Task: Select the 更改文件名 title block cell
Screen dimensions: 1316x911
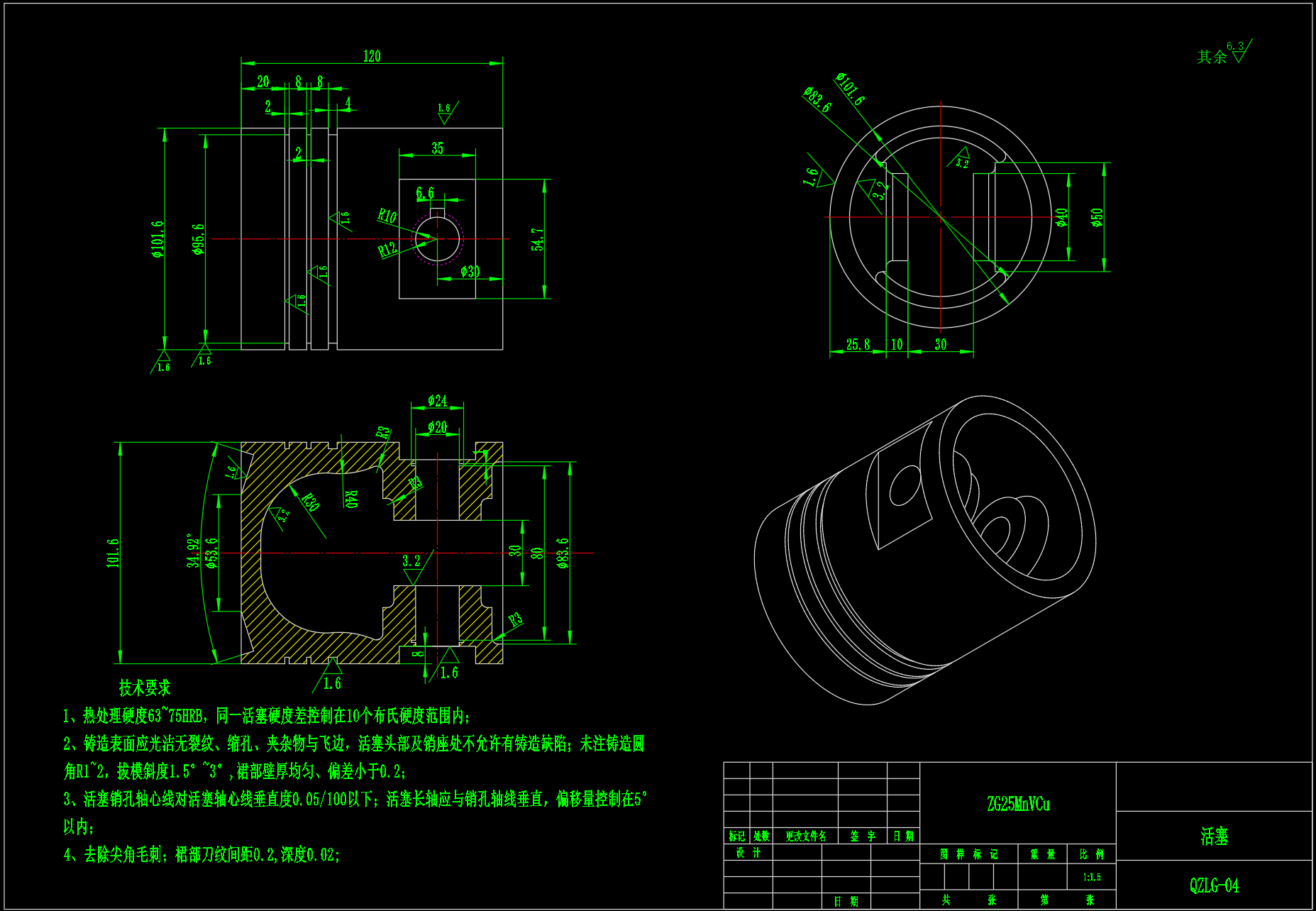Action: [805, 836]
